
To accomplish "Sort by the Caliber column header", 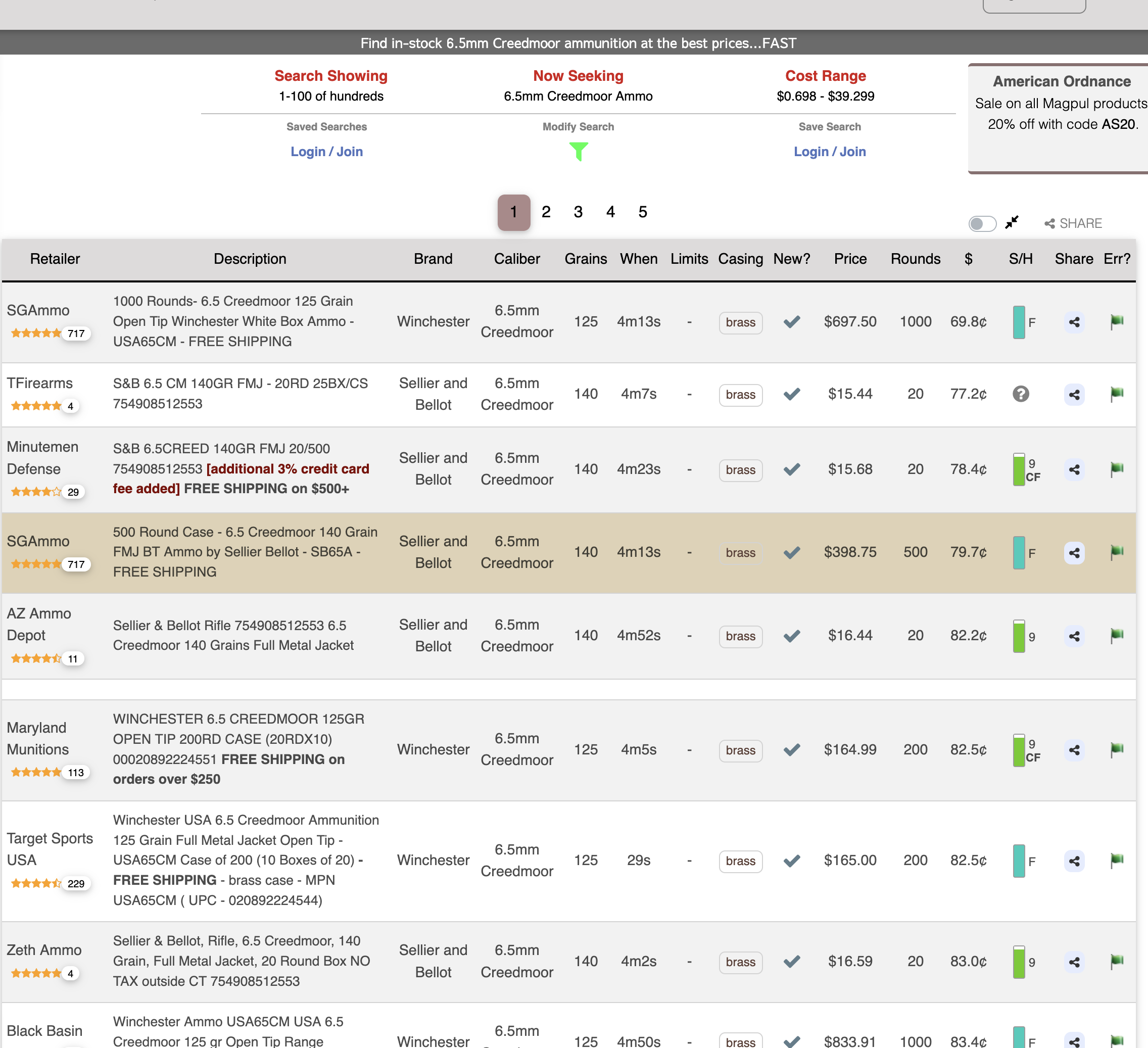I will click(516, 259).
